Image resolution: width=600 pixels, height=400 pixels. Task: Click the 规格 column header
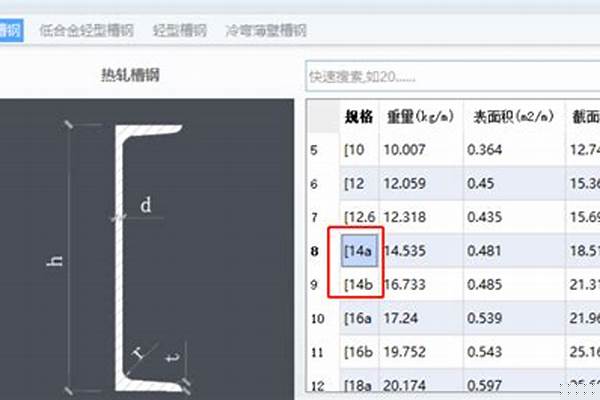pyautogui.click(x=358, y=116)
